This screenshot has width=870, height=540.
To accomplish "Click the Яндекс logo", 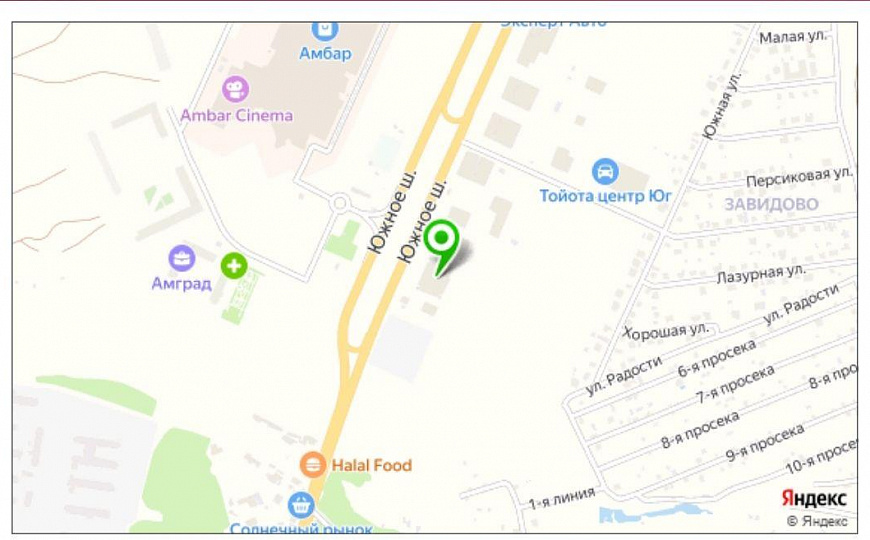I will pos(814,499).
